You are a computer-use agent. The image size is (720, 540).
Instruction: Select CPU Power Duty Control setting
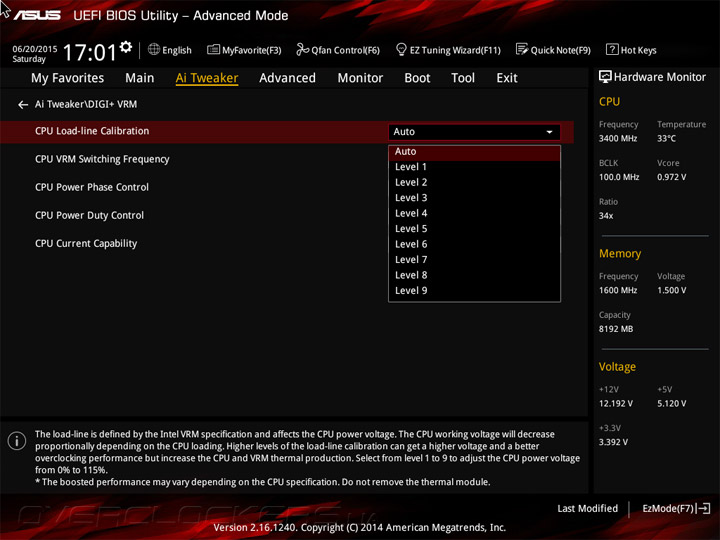click(89, 215)
